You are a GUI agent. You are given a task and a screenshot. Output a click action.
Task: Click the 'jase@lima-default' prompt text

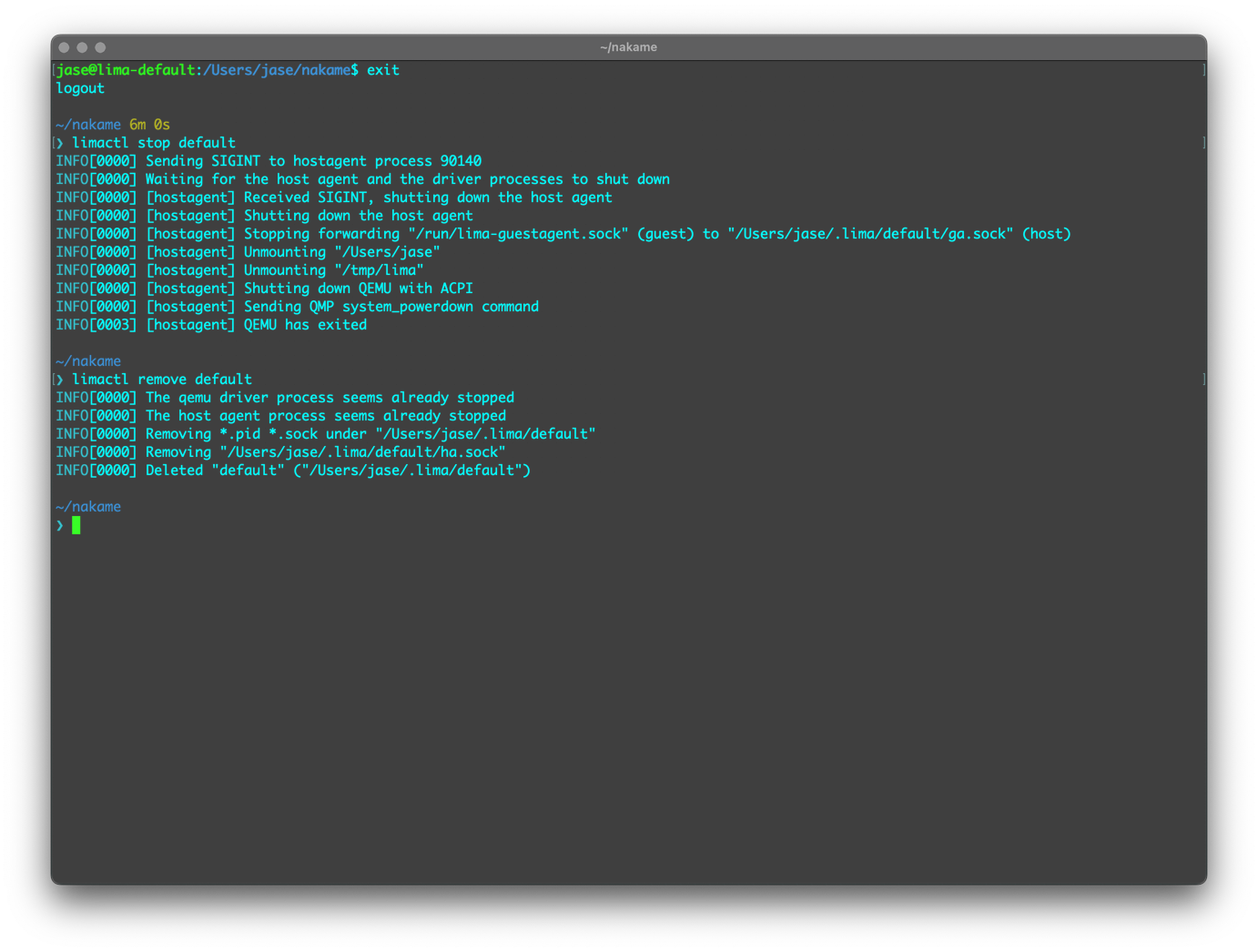[x=126, y=70]
